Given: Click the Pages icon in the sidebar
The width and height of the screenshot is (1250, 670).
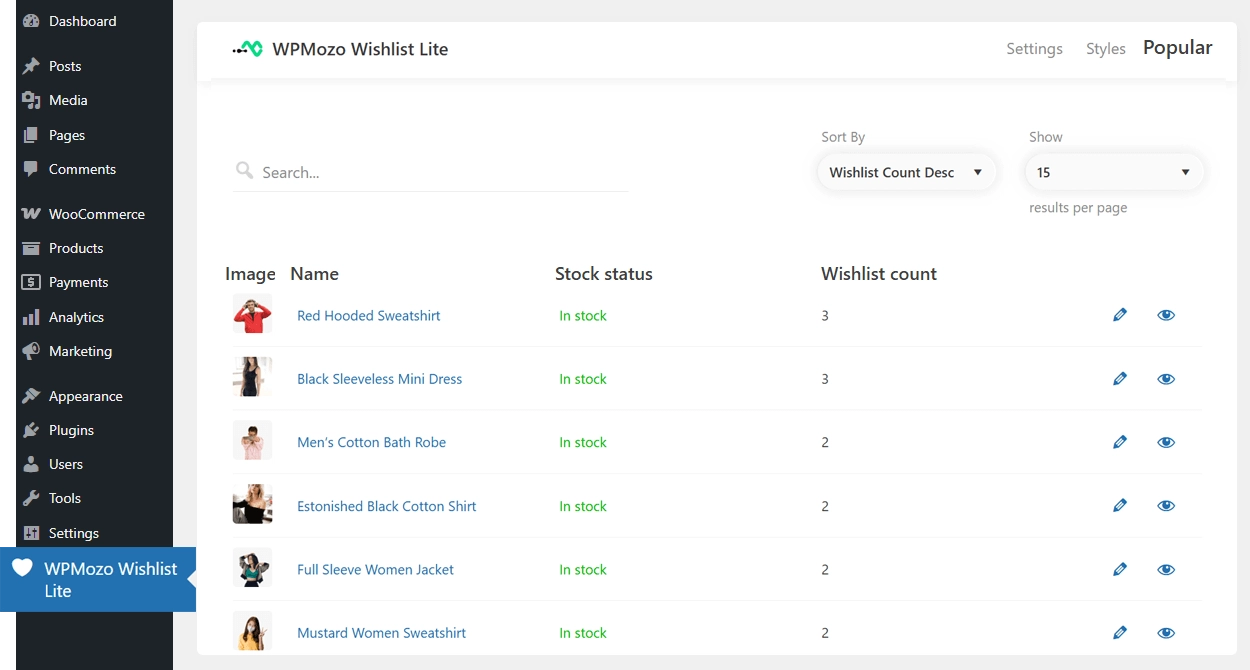Looking at the screenshot, I should click(31, 135).
